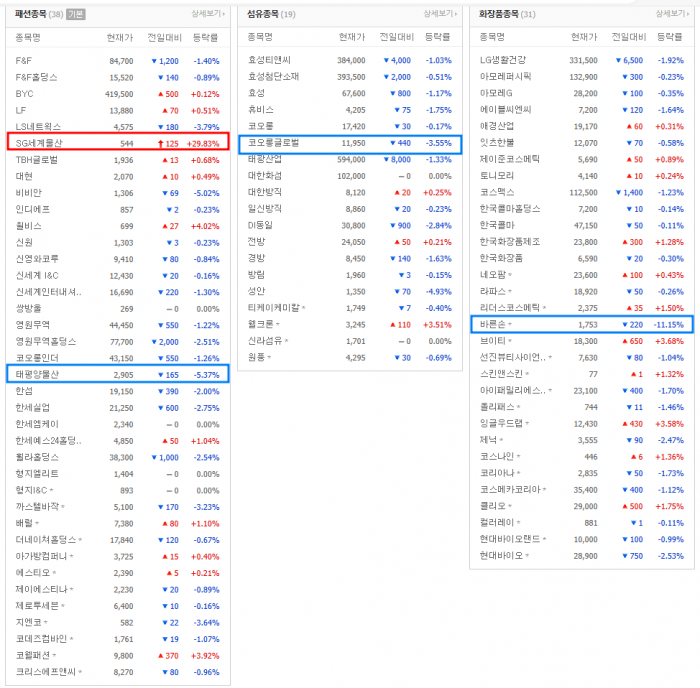The image size is (700, 688).
Task: Open SG세계물산 stock page
Action: point(39,143)
